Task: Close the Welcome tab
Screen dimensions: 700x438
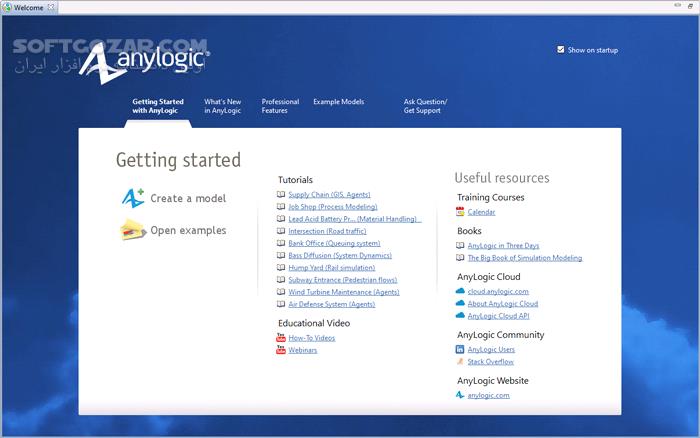Action: tap(52, 7)
